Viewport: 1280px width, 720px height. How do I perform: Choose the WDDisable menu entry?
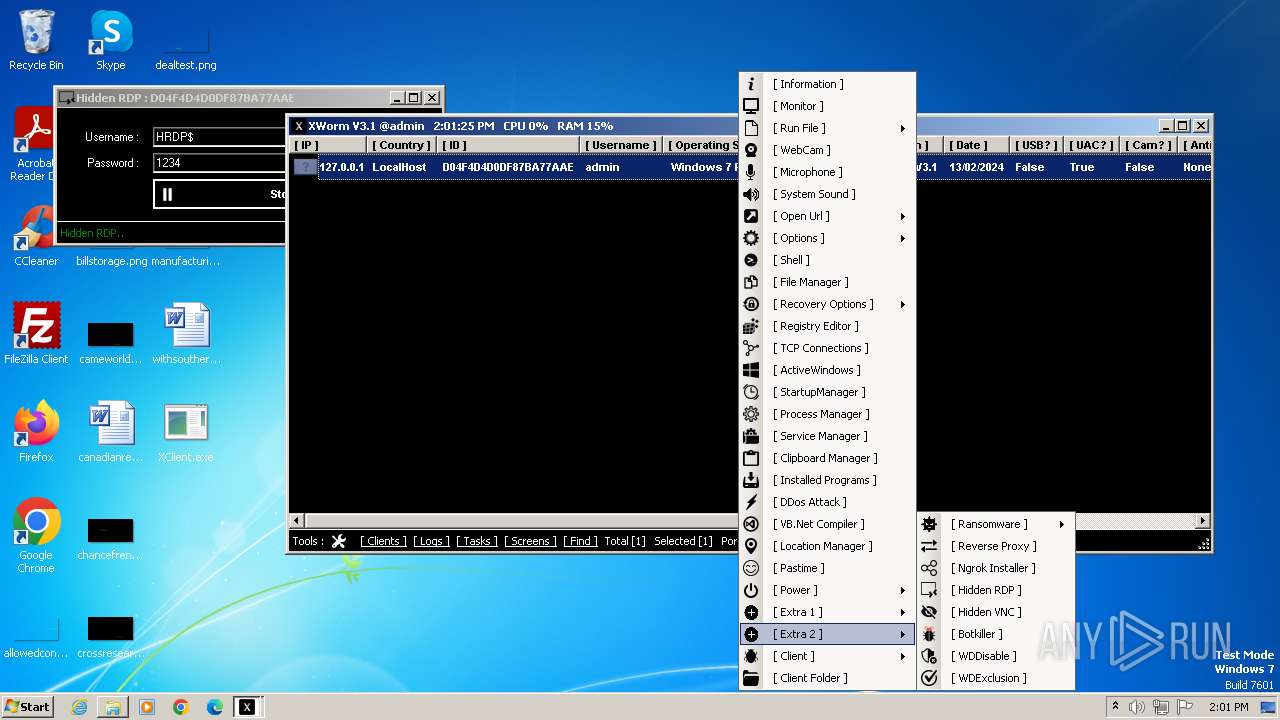coord(995,656)
